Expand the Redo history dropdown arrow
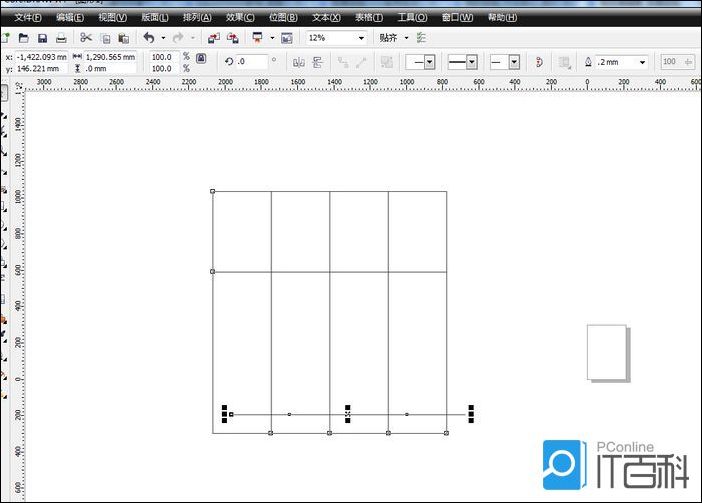 pos(193,38)
